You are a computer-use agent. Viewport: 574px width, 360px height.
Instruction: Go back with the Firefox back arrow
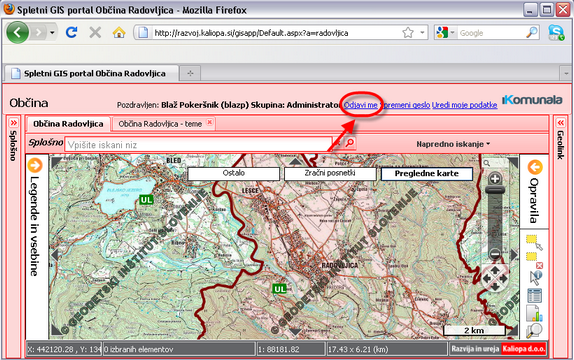coord(17,33)
